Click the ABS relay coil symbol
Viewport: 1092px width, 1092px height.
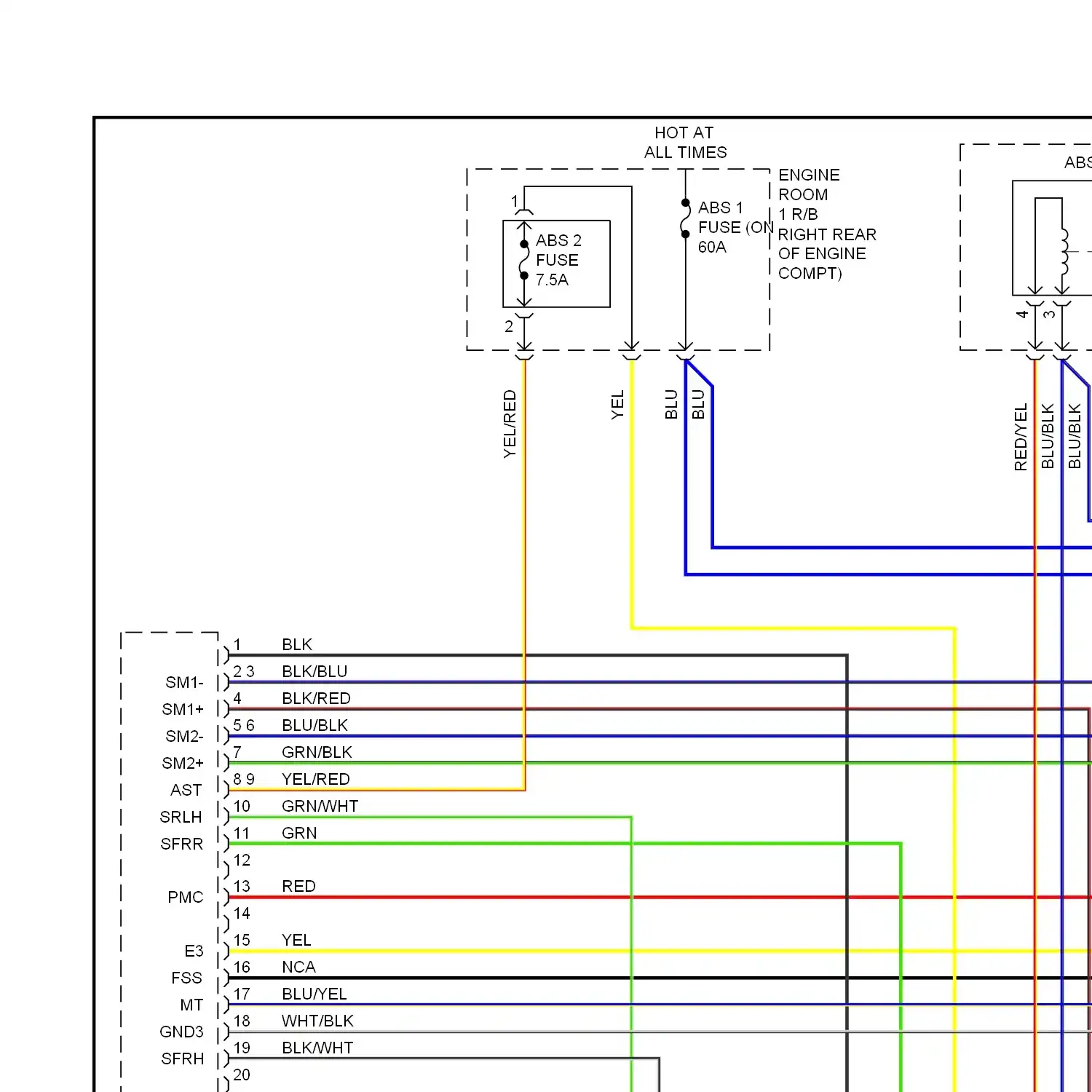(1065, 251)
